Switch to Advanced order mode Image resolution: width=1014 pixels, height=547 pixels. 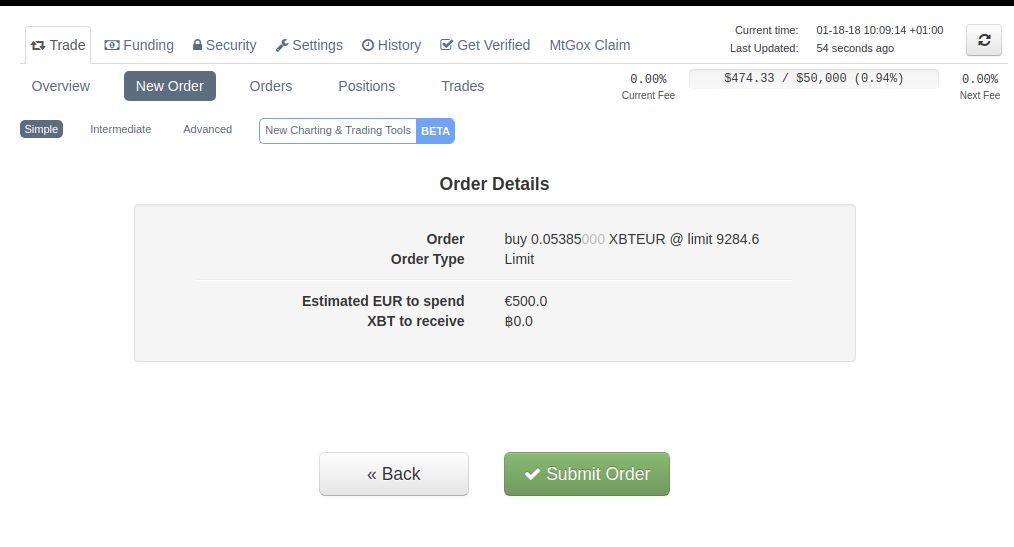tap(207, 129)
